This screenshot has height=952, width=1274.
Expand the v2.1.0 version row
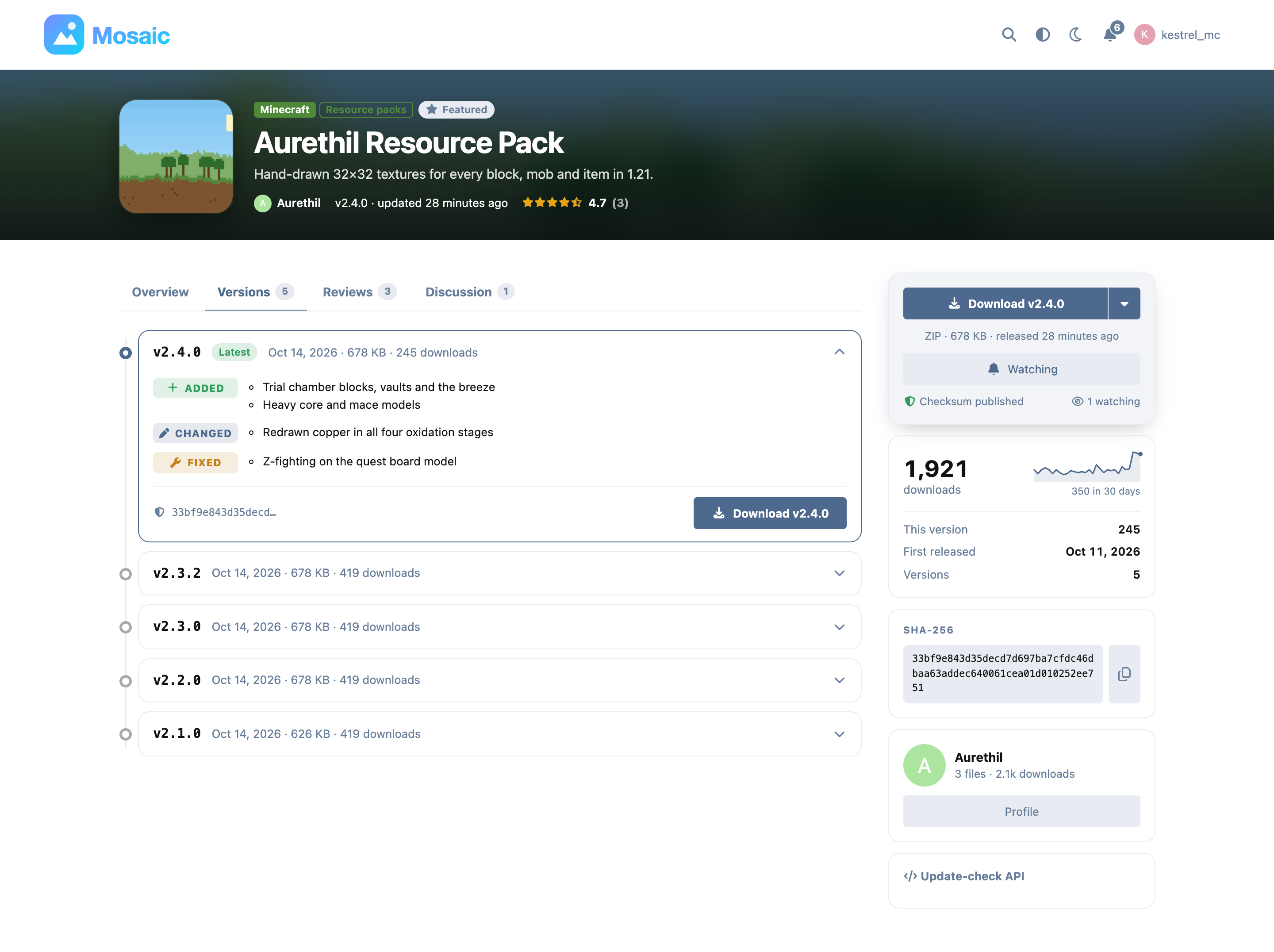[x=499, y=734]
